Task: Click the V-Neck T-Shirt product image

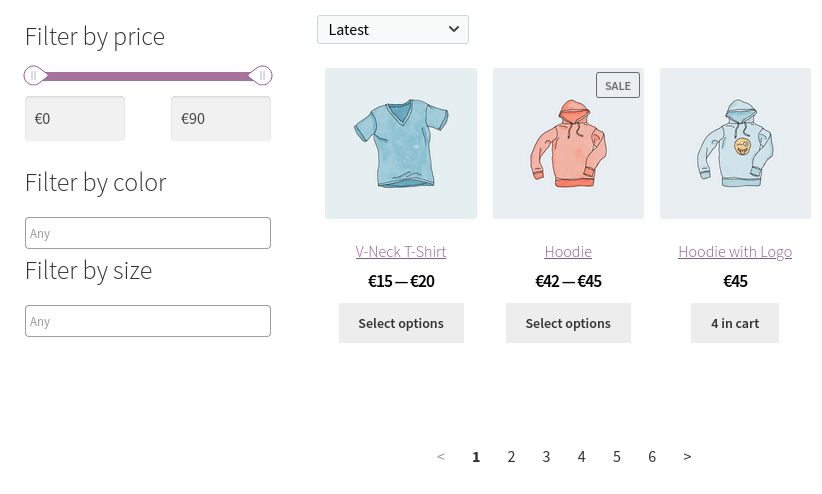Action: click(x=401, y=143)
